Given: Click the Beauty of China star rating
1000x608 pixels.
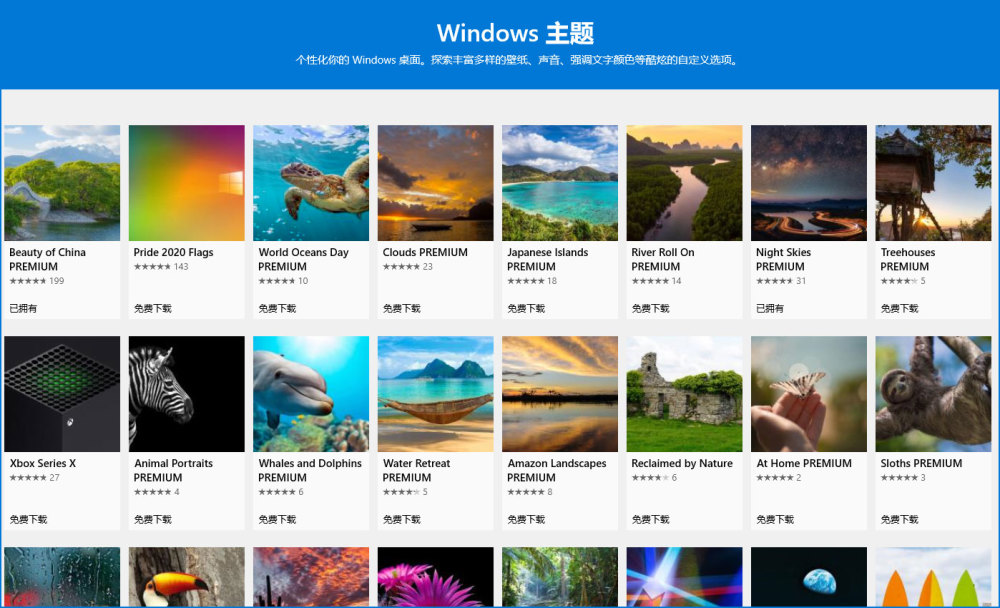Looking at the screenshot, I should (x=36, y=281).
